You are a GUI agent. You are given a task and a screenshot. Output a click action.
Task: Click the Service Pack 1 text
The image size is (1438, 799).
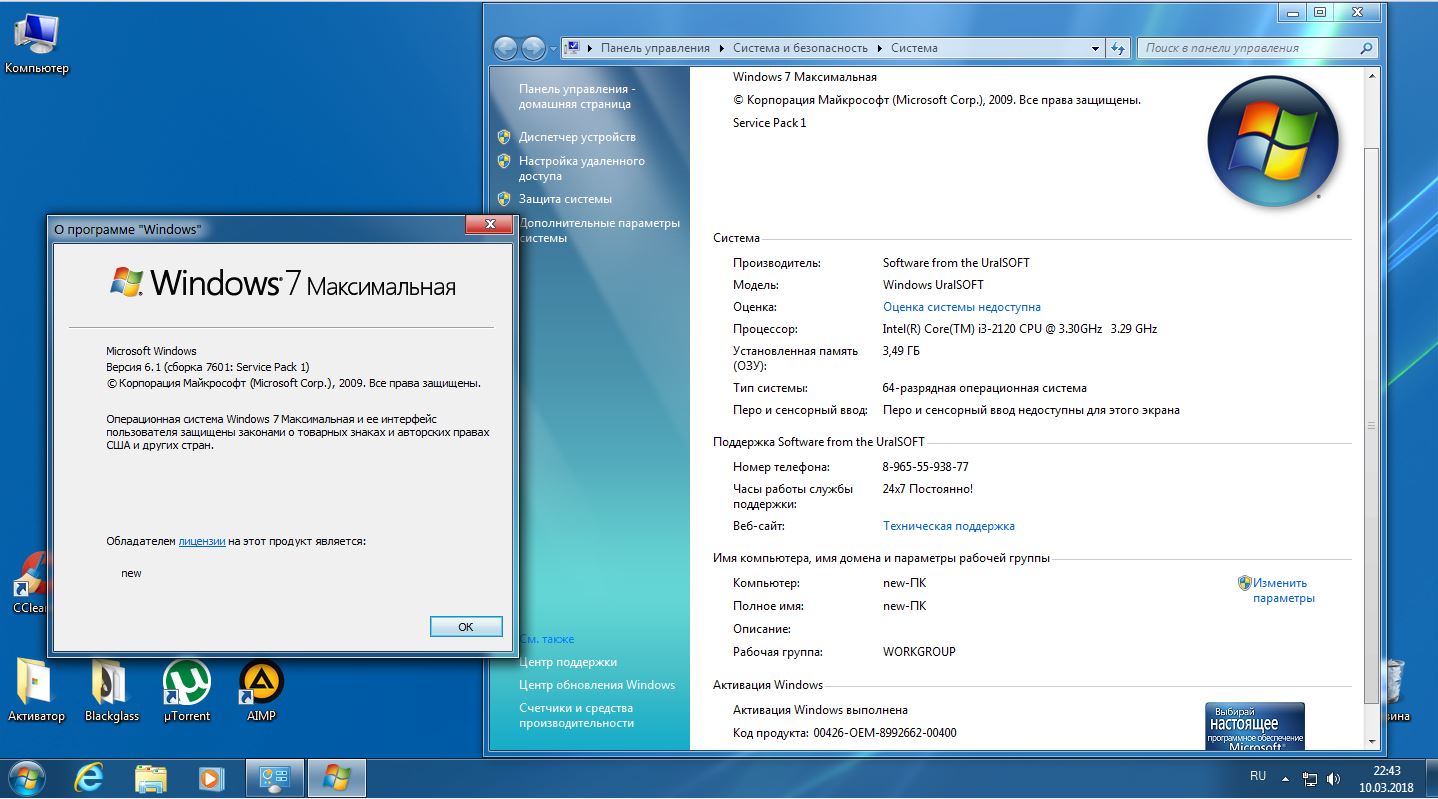tap(770, 123)
